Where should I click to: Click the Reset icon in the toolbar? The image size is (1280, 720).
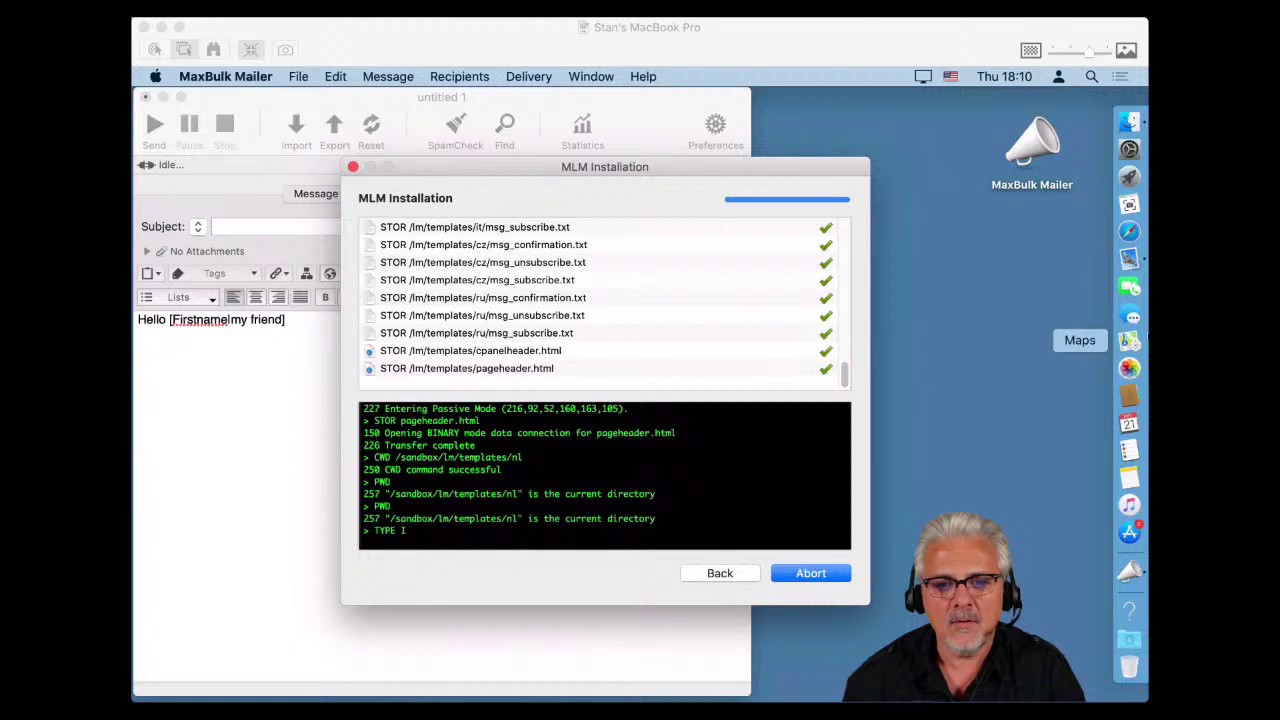click(x=371, y=124)
